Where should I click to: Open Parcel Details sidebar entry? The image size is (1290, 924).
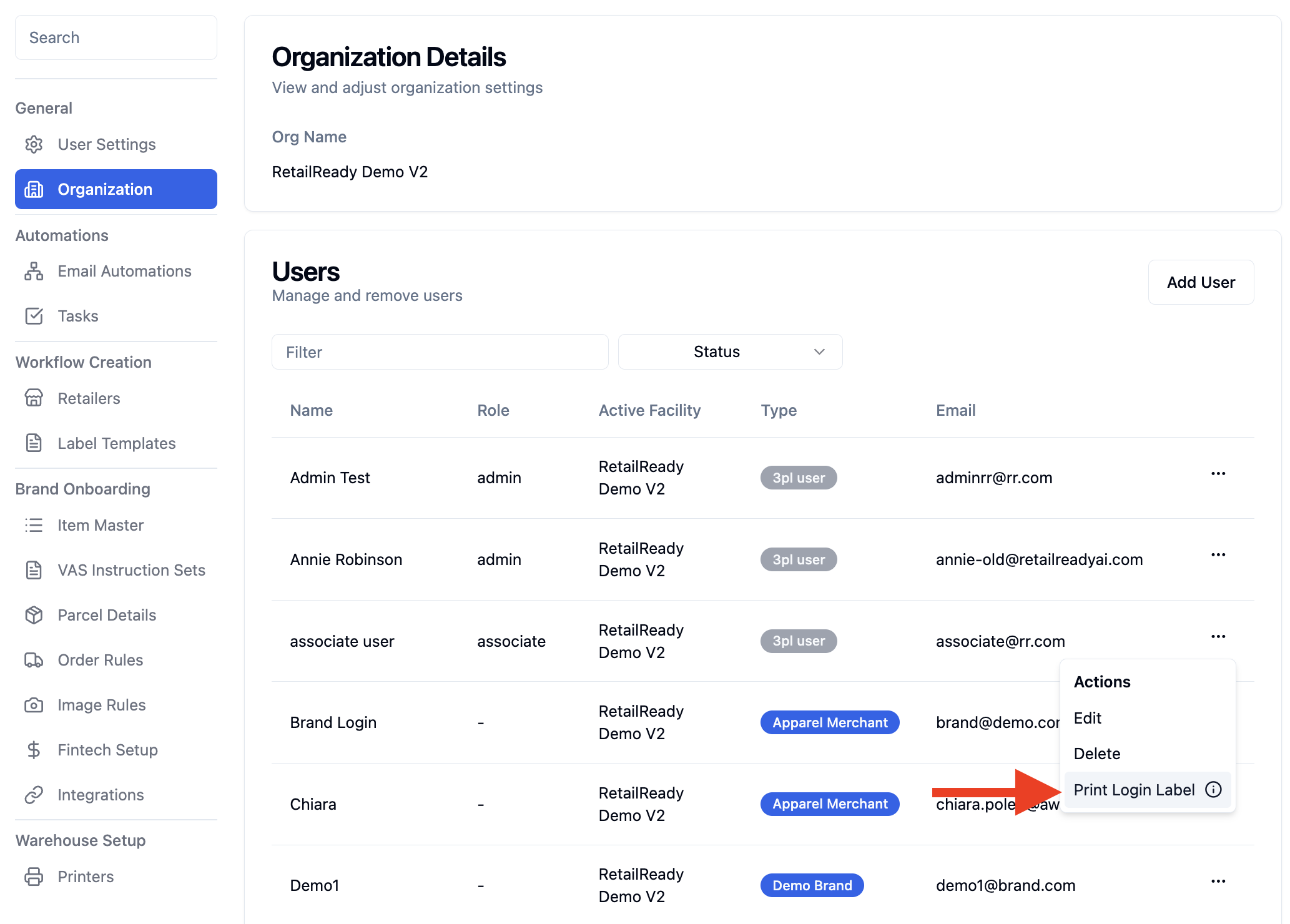pos(116,615)
